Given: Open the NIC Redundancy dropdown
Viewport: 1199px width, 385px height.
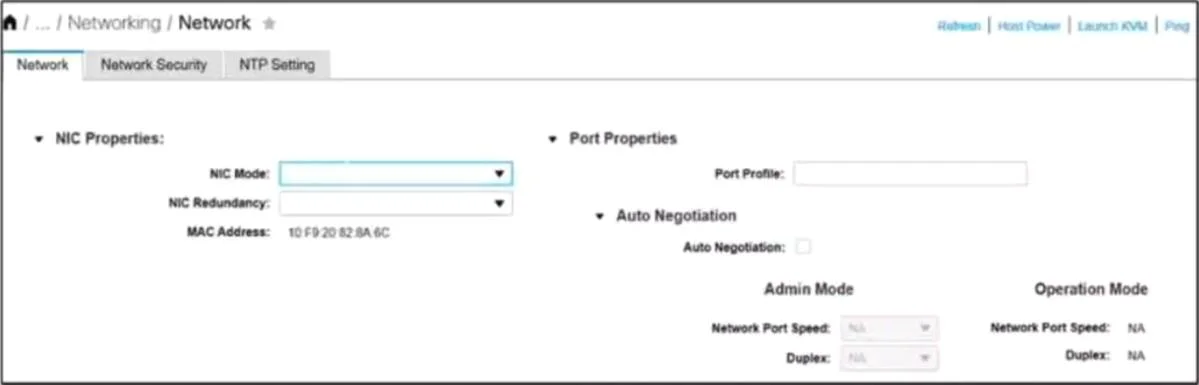Looking at the screenshot, I should (396, 204).
